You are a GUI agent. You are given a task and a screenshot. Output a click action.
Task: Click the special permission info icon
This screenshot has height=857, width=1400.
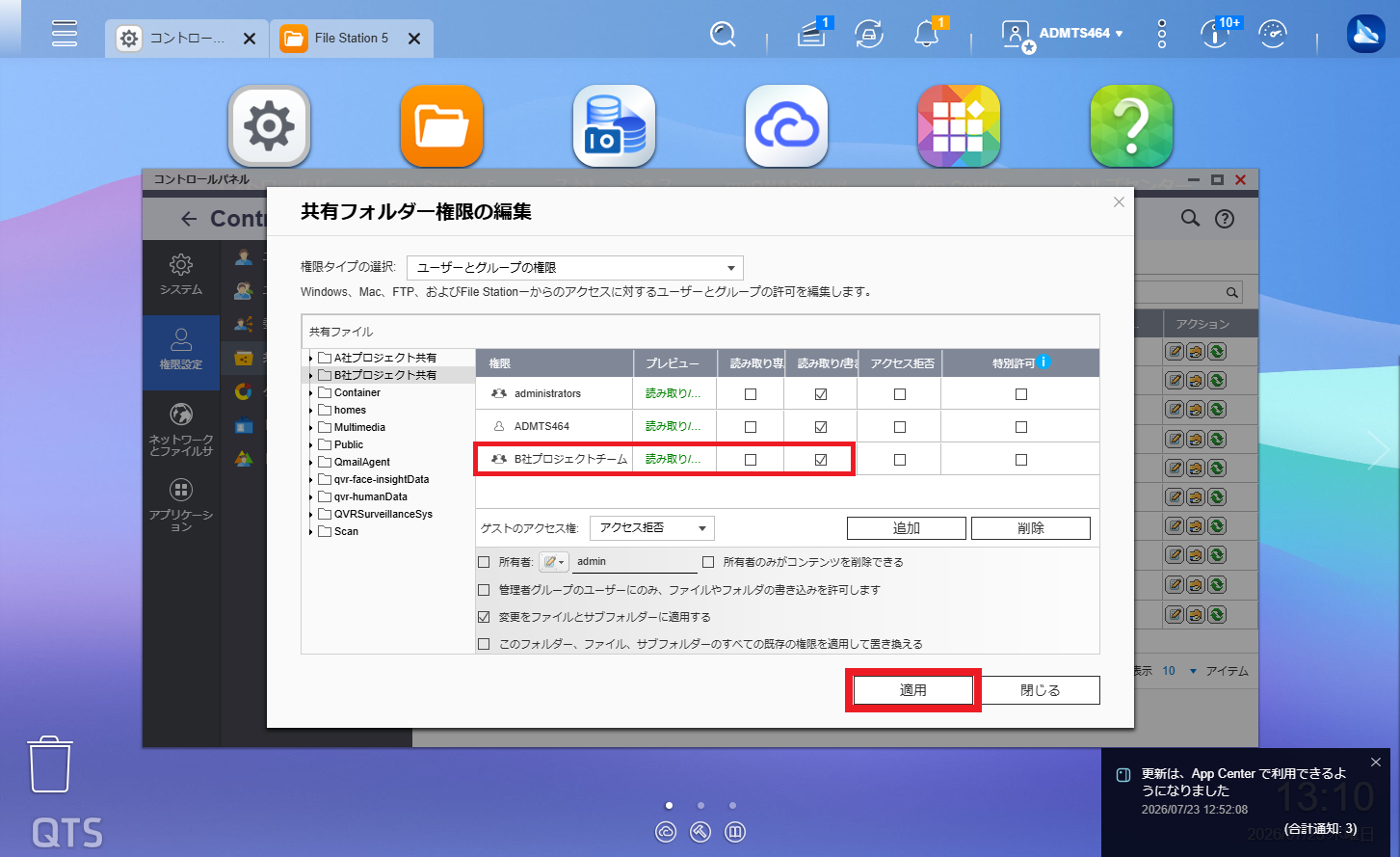pos(1043,362)
